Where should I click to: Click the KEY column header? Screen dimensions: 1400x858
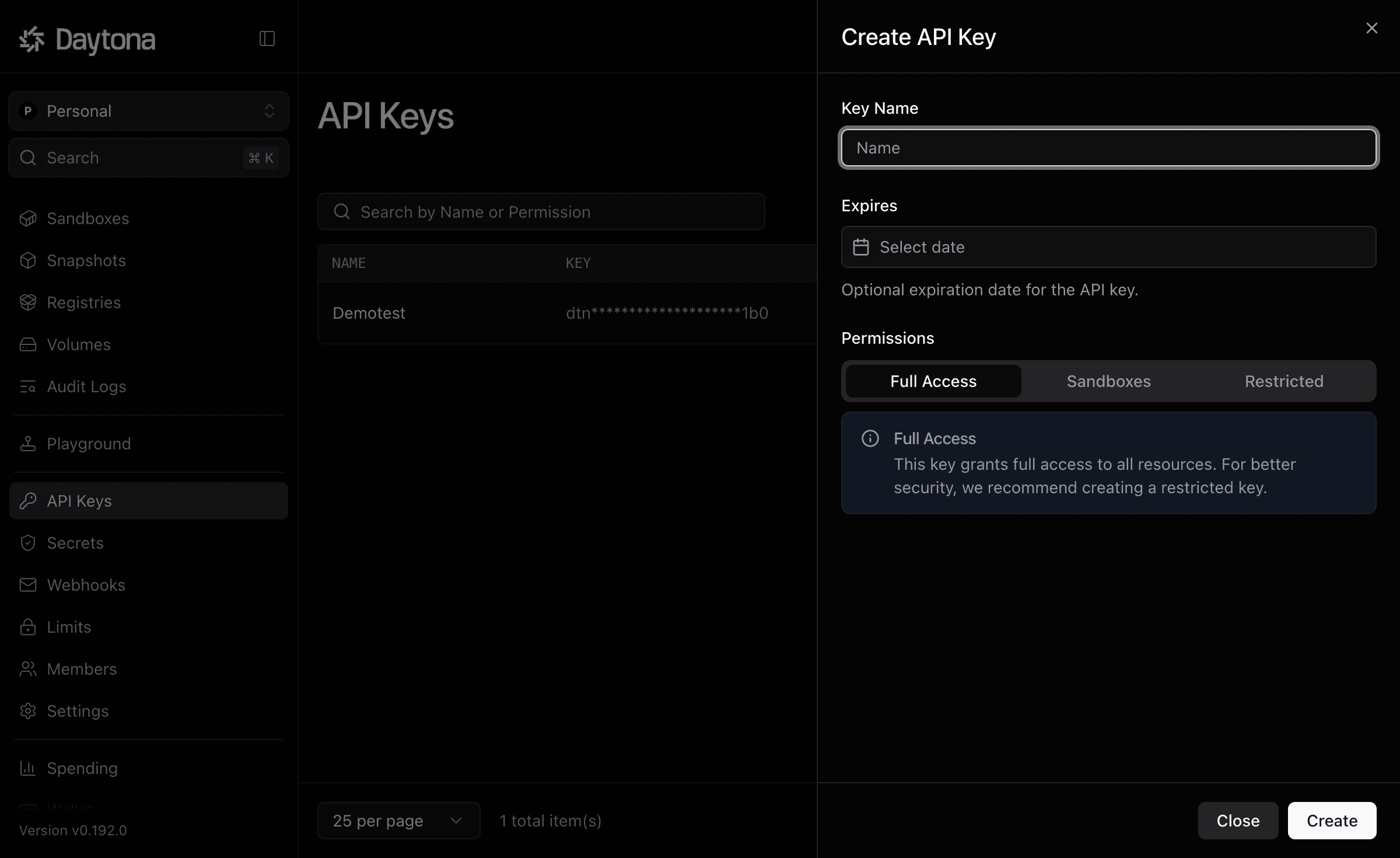click(578, 263)
